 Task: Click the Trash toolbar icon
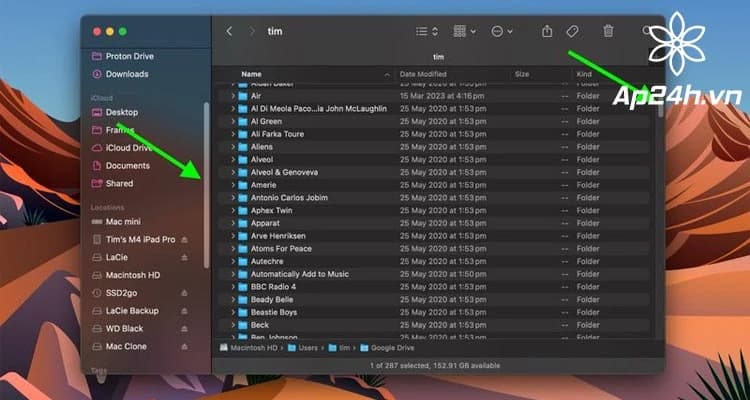(608, 32)
